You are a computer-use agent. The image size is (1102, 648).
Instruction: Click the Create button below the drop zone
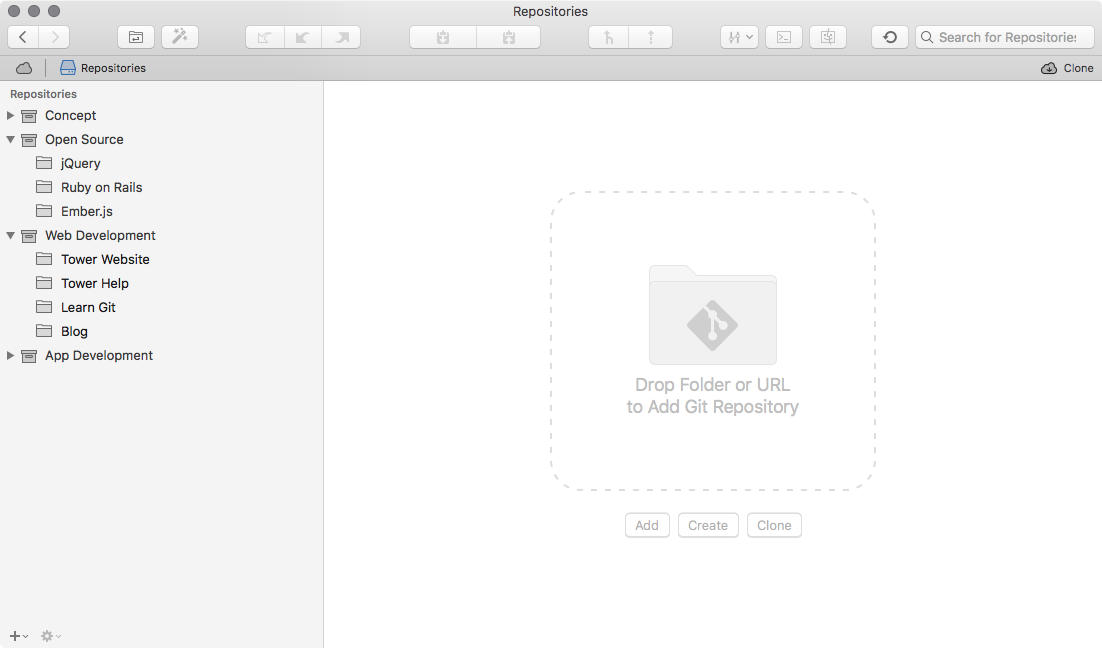click(x=708, y=525)
